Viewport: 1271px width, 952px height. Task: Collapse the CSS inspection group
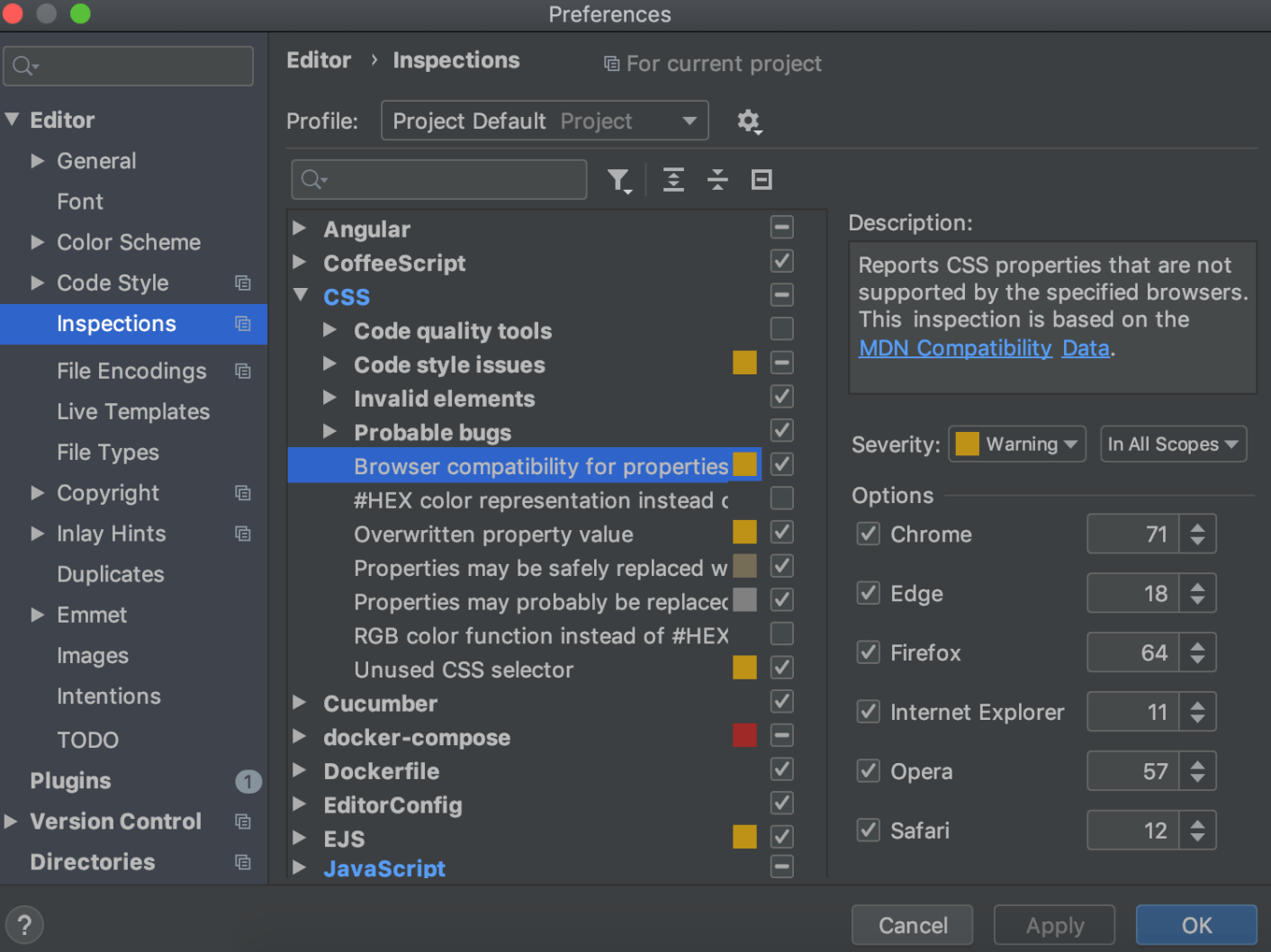pos(301,295)
